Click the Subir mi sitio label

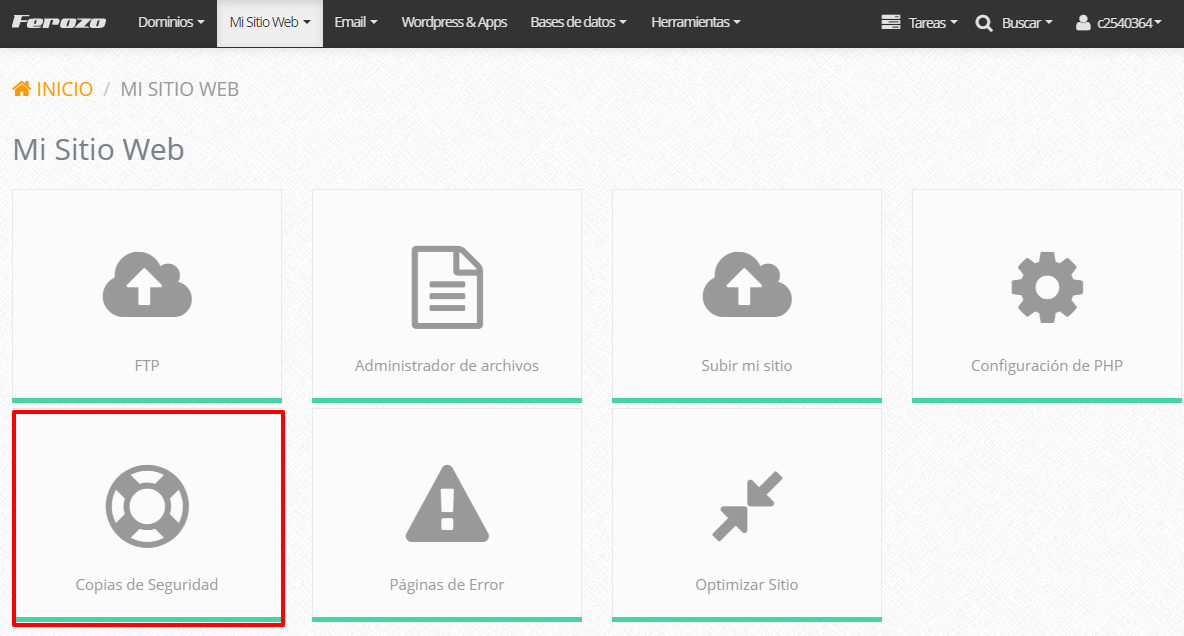(x=747, y=366)
